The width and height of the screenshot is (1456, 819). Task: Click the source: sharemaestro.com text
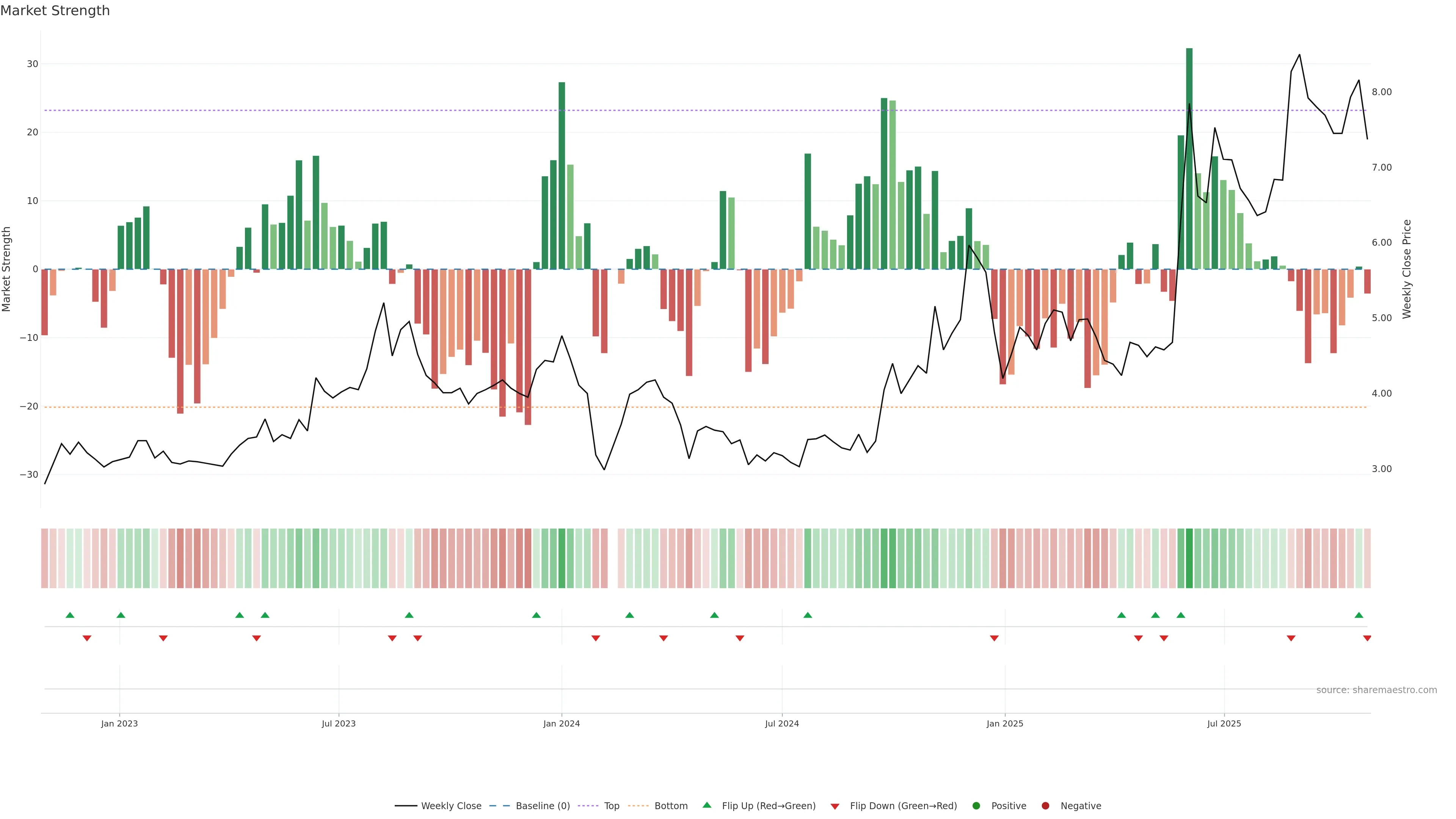[1376, 690]
